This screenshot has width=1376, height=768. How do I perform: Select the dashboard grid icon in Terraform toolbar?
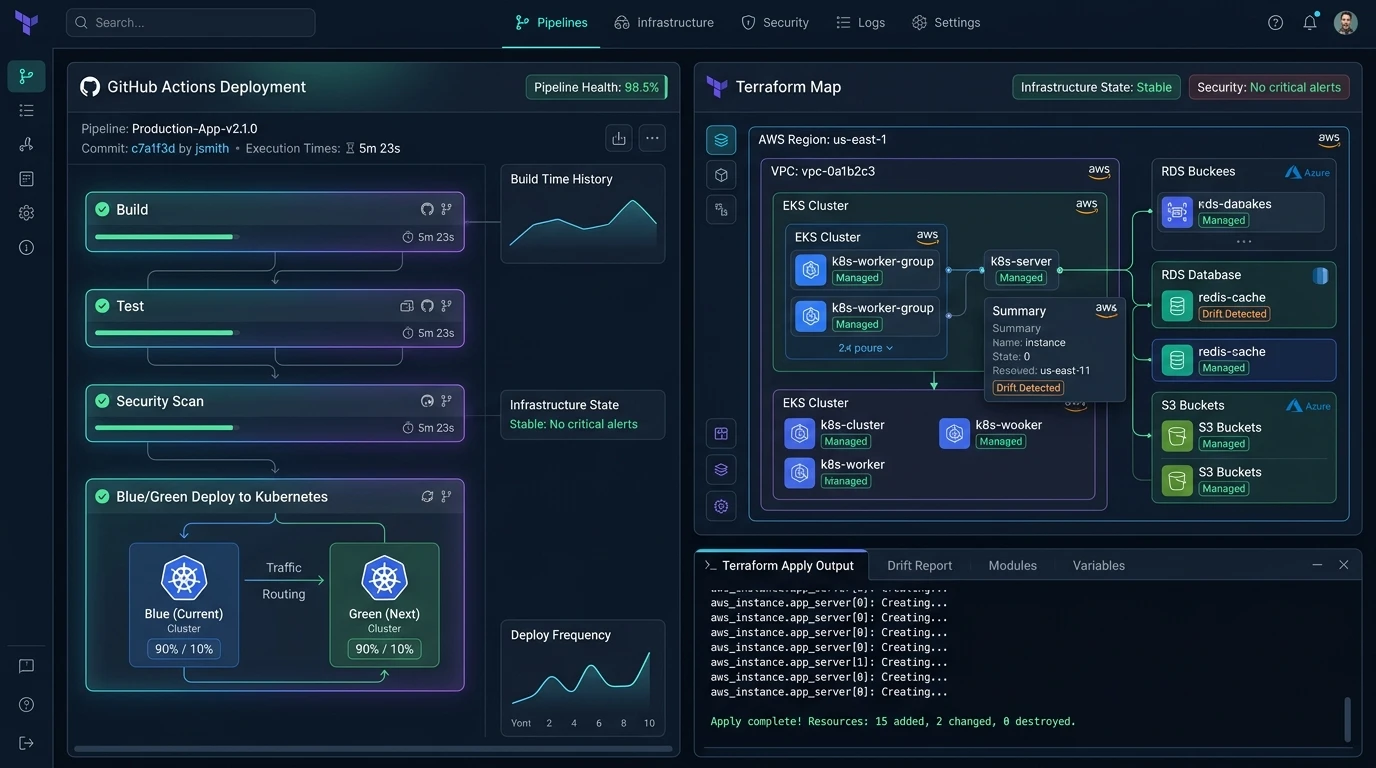pyautogui.click(x=721, y=434)
